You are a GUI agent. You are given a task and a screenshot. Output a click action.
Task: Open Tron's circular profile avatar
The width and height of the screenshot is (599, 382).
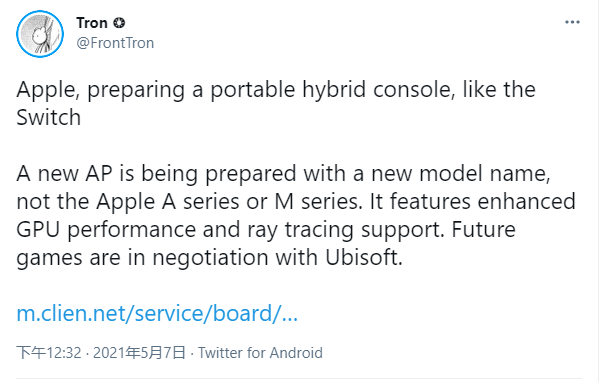[40, 34]
